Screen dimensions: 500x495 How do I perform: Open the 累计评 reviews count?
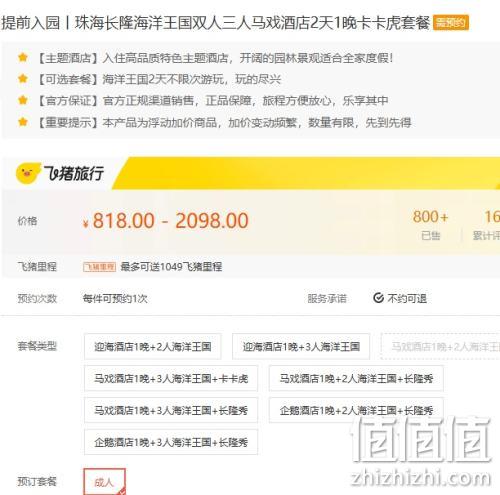tap(487, 225)
